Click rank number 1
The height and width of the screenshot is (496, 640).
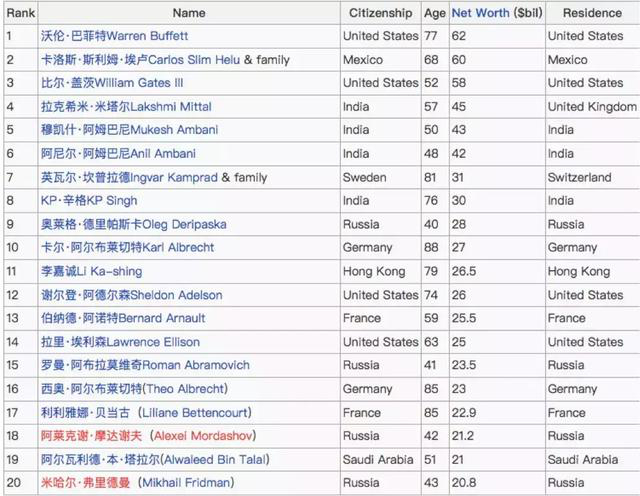click(x=9, y=36)
